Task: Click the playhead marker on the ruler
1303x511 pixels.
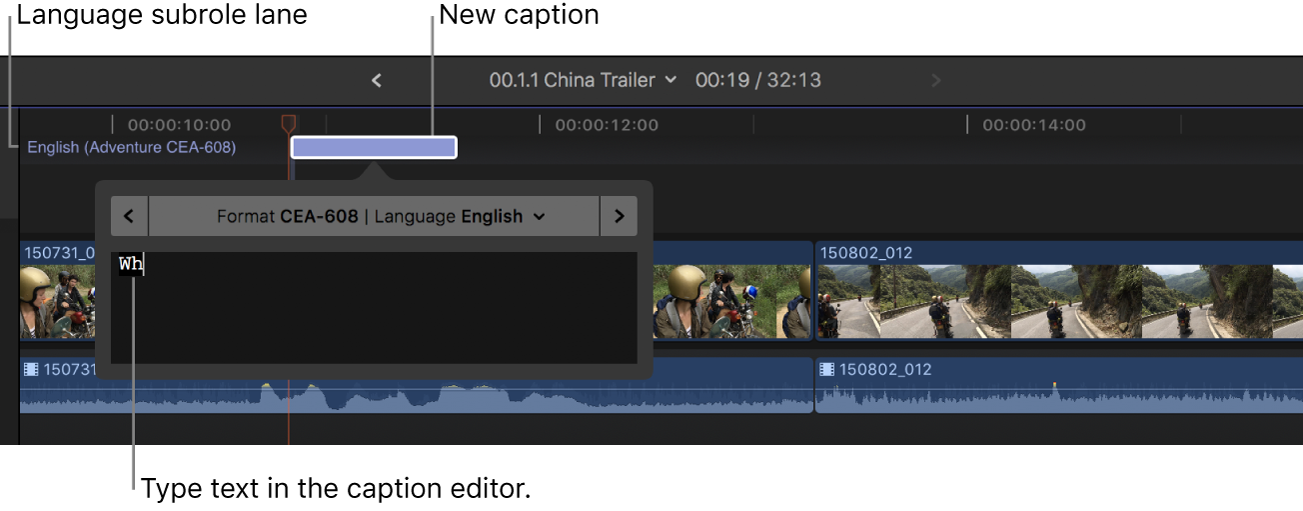Action: point(288,124)
